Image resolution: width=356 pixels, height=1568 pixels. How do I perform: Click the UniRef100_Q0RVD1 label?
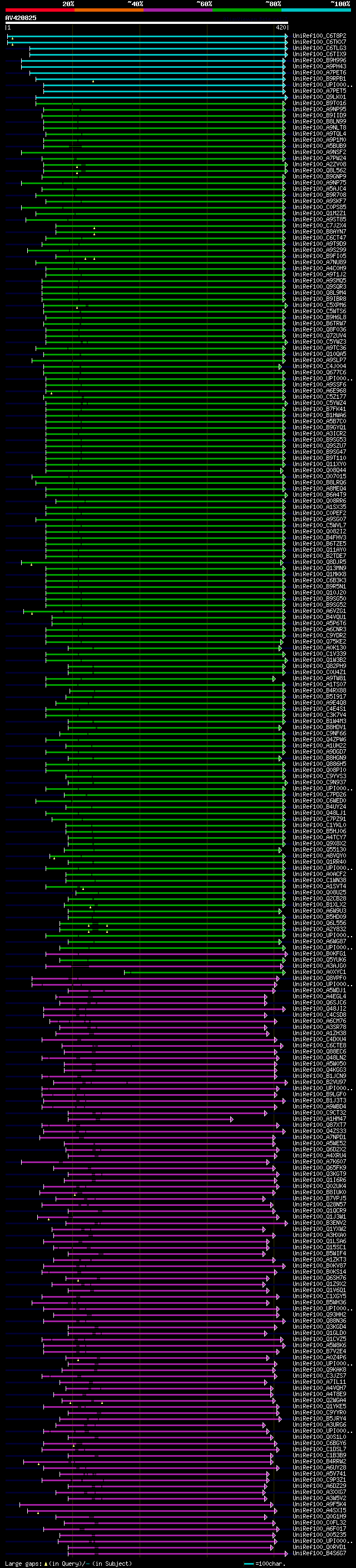tap(319, 1547)
